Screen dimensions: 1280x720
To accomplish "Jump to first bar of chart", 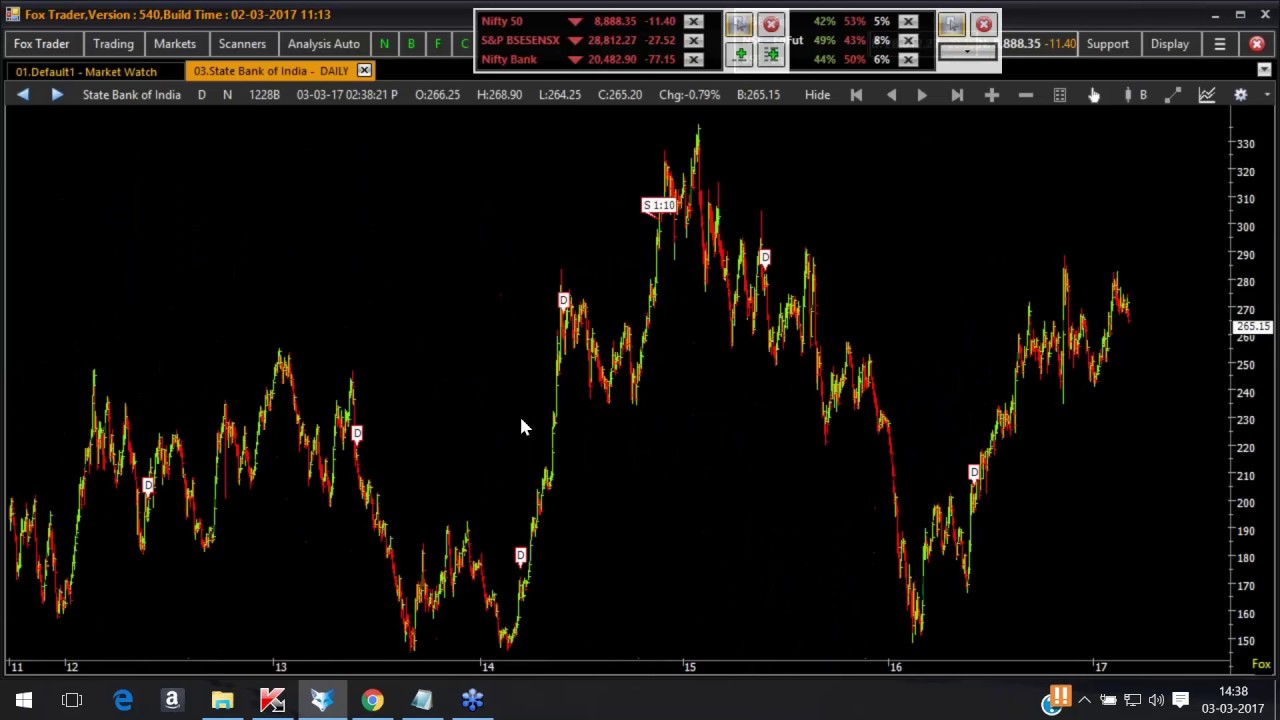I will pyautogui.click(x=856, y=95).
